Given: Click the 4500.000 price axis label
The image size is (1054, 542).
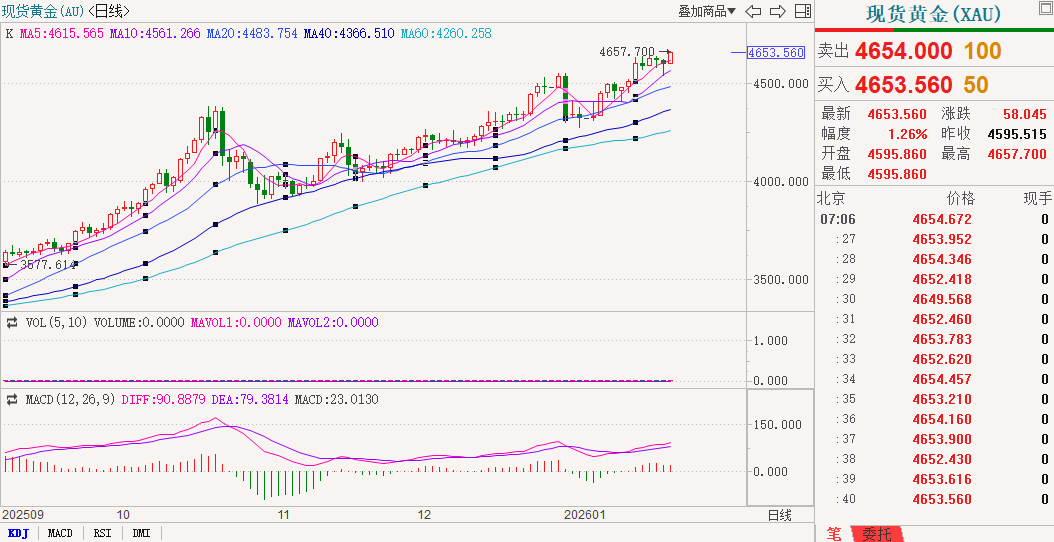Looking at the screenshot, I should (781, 83).
